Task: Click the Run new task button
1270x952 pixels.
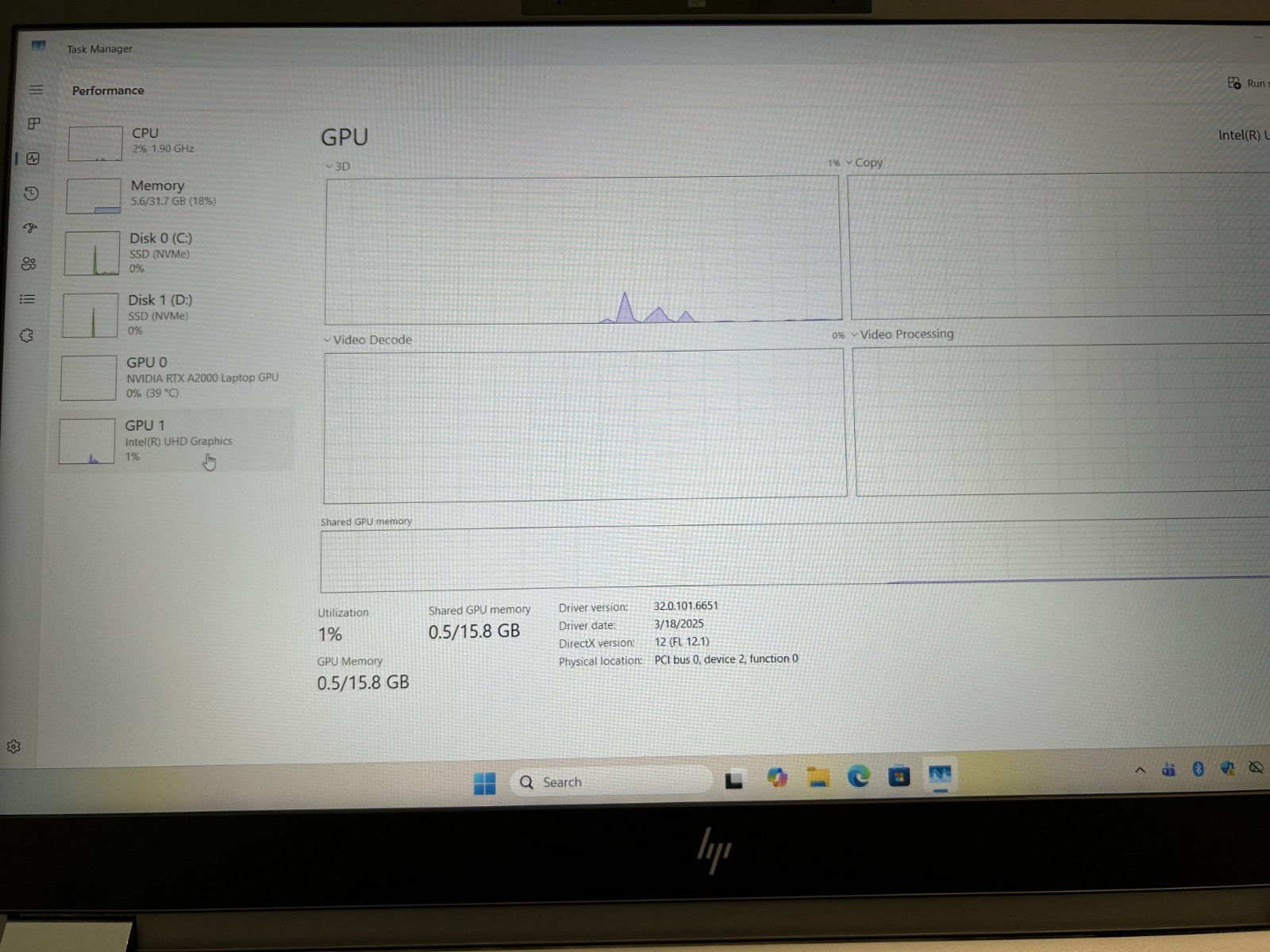Action: (1248, 83)
